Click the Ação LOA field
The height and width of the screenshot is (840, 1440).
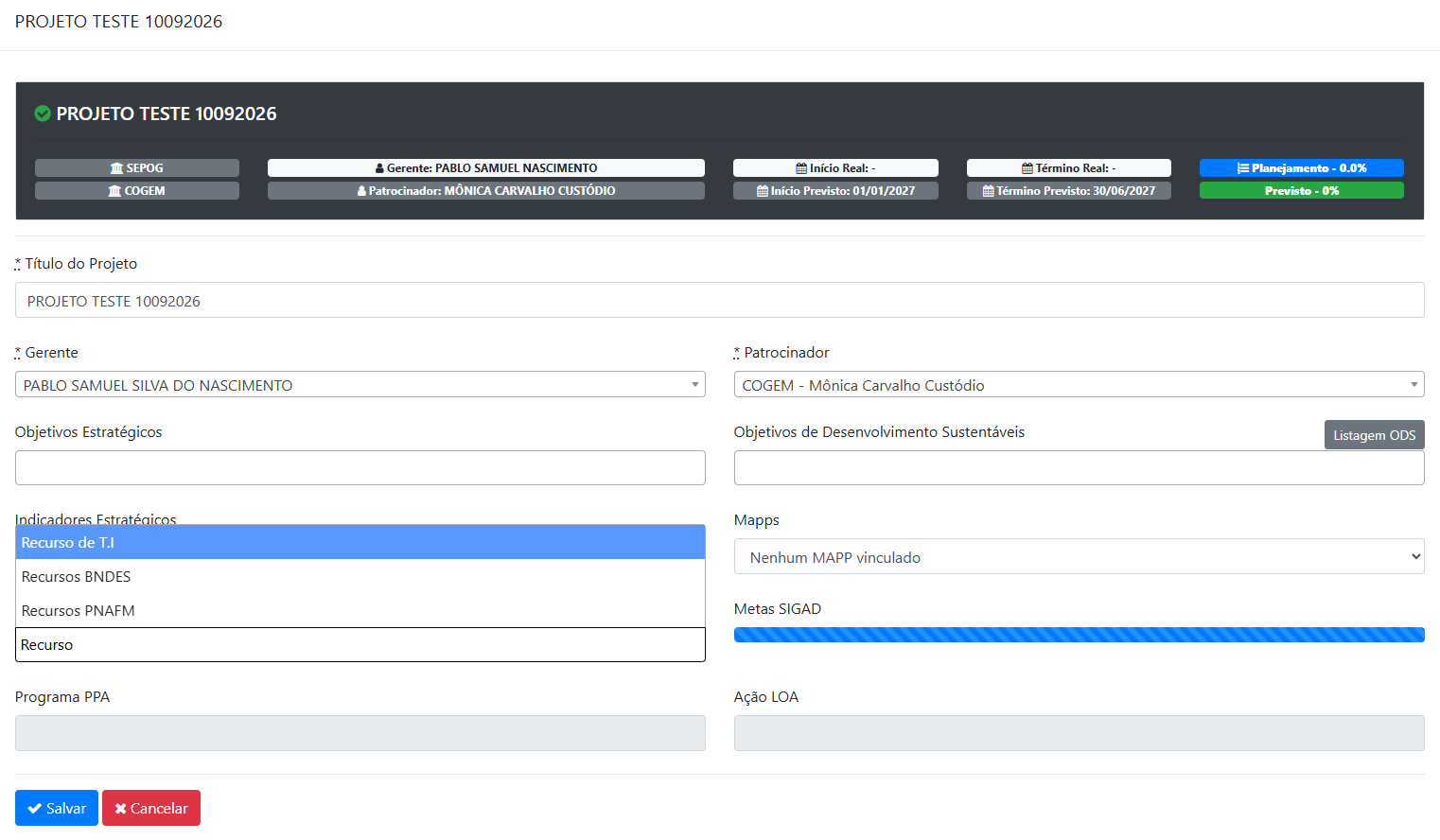[x=1080, y=733]
